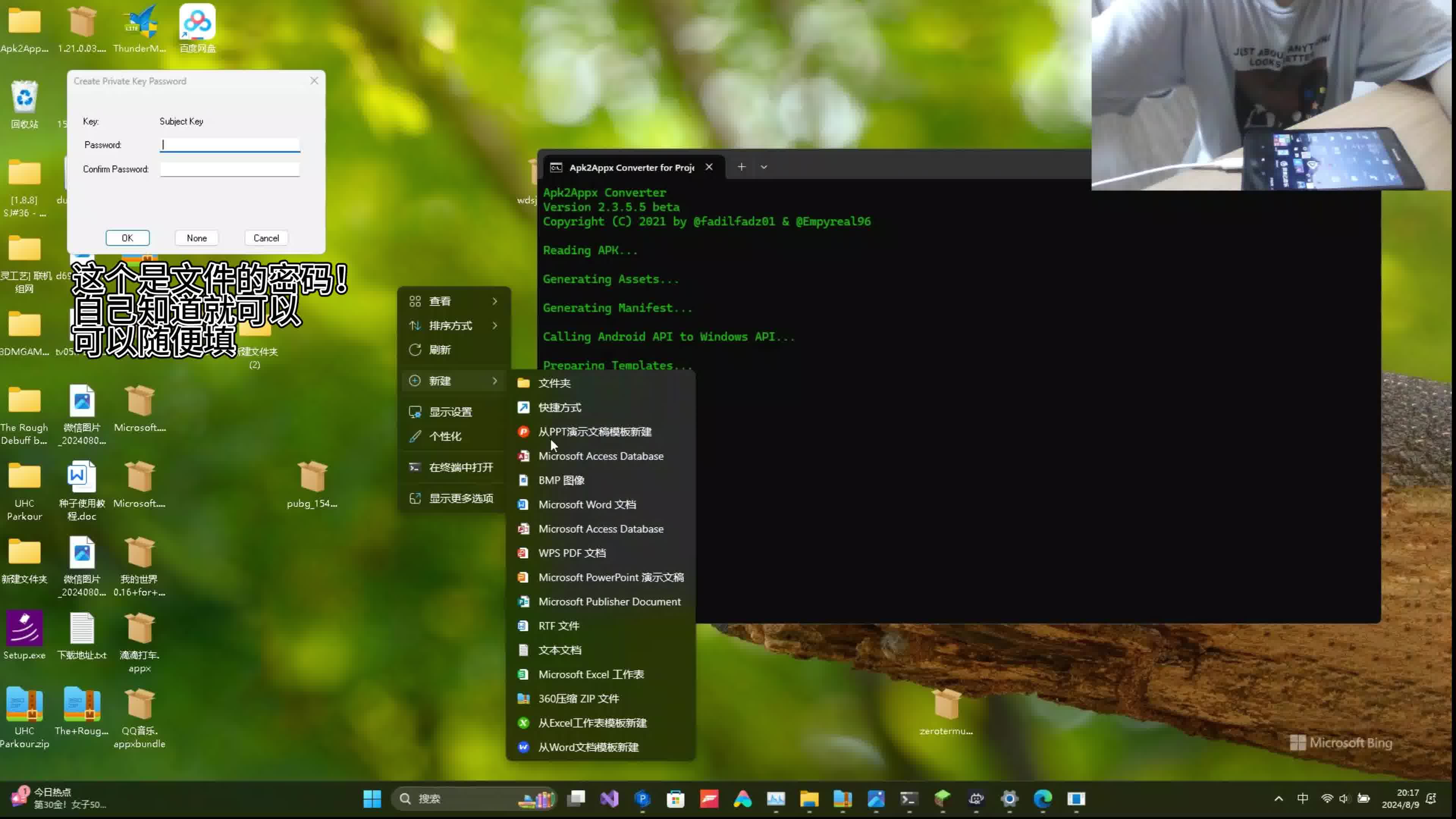Select The Rough Debuff folder icon
Viewport: 1456px width, 819px height.
(24, 415)
